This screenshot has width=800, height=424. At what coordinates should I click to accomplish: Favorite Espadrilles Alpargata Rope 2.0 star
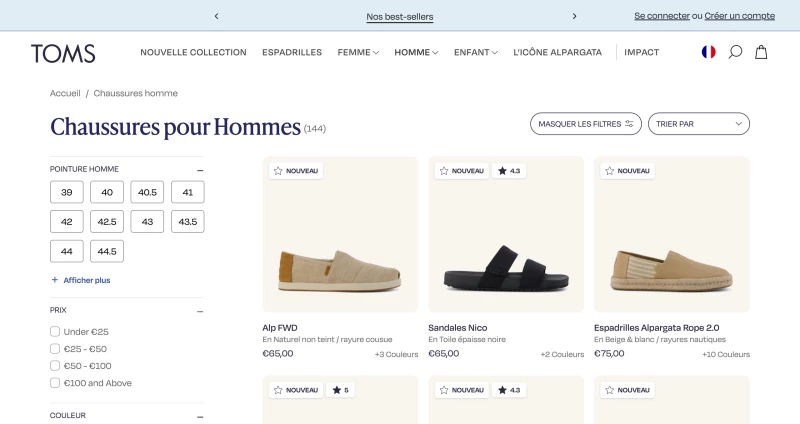coord(610,171)
